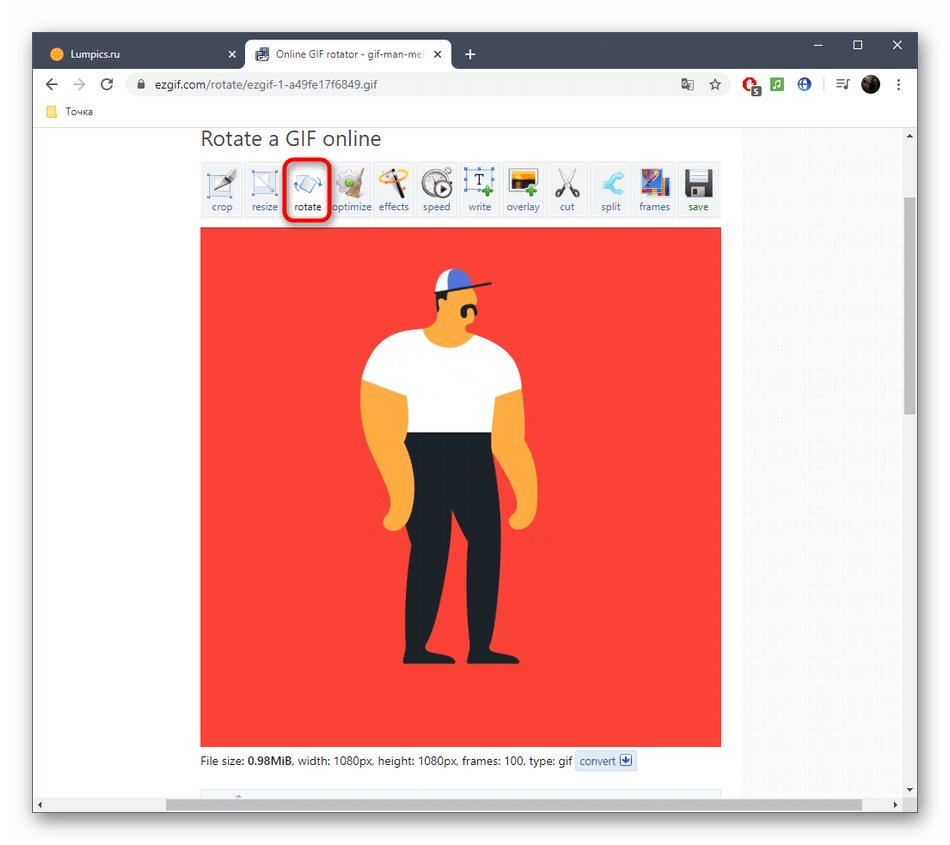The width and height of the screenshot is (950, 845).
Task: Click the File size 0.98MiB text
Action: (246, 761)
